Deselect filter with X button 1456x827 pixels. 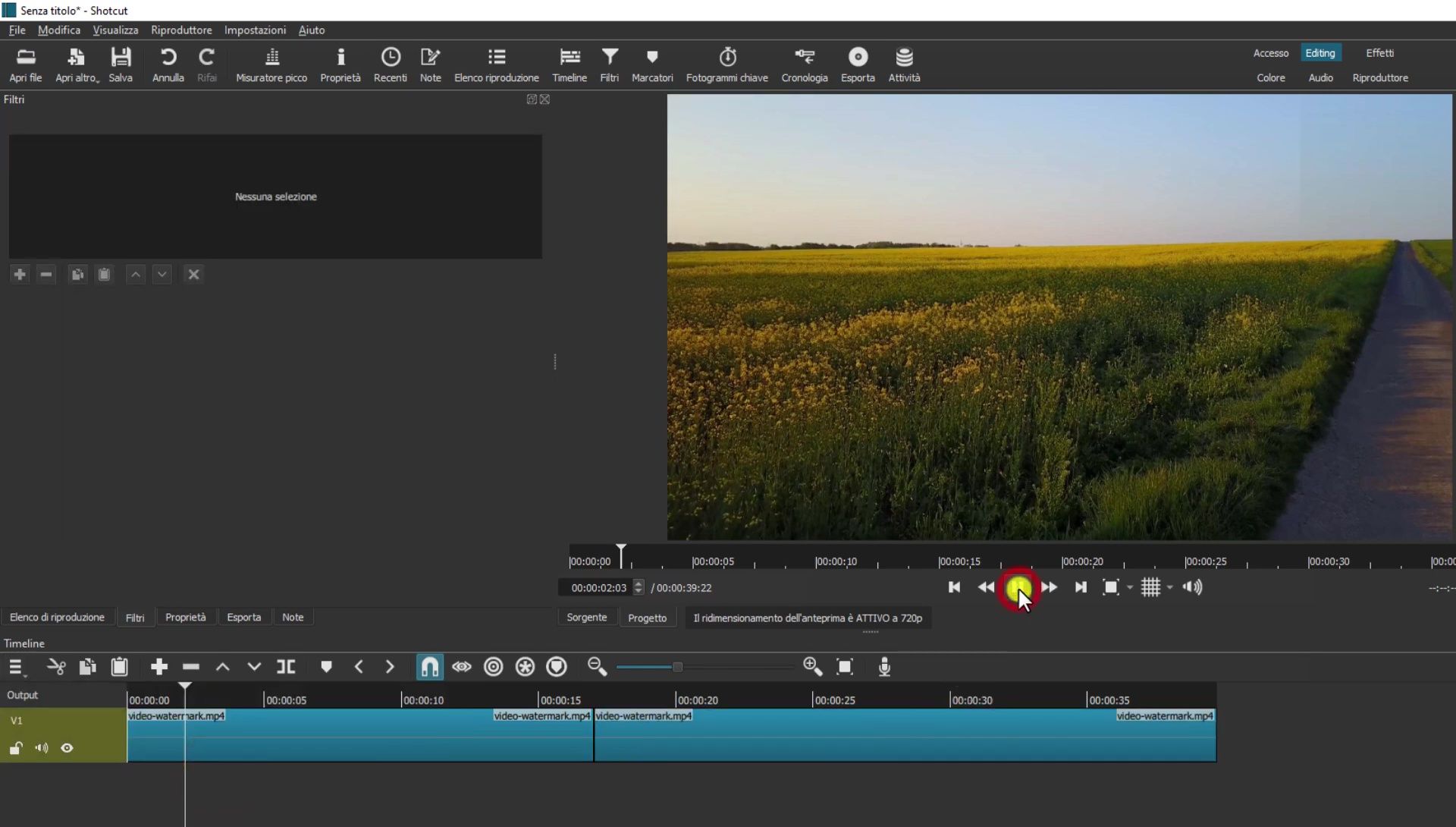coord(194,275)
